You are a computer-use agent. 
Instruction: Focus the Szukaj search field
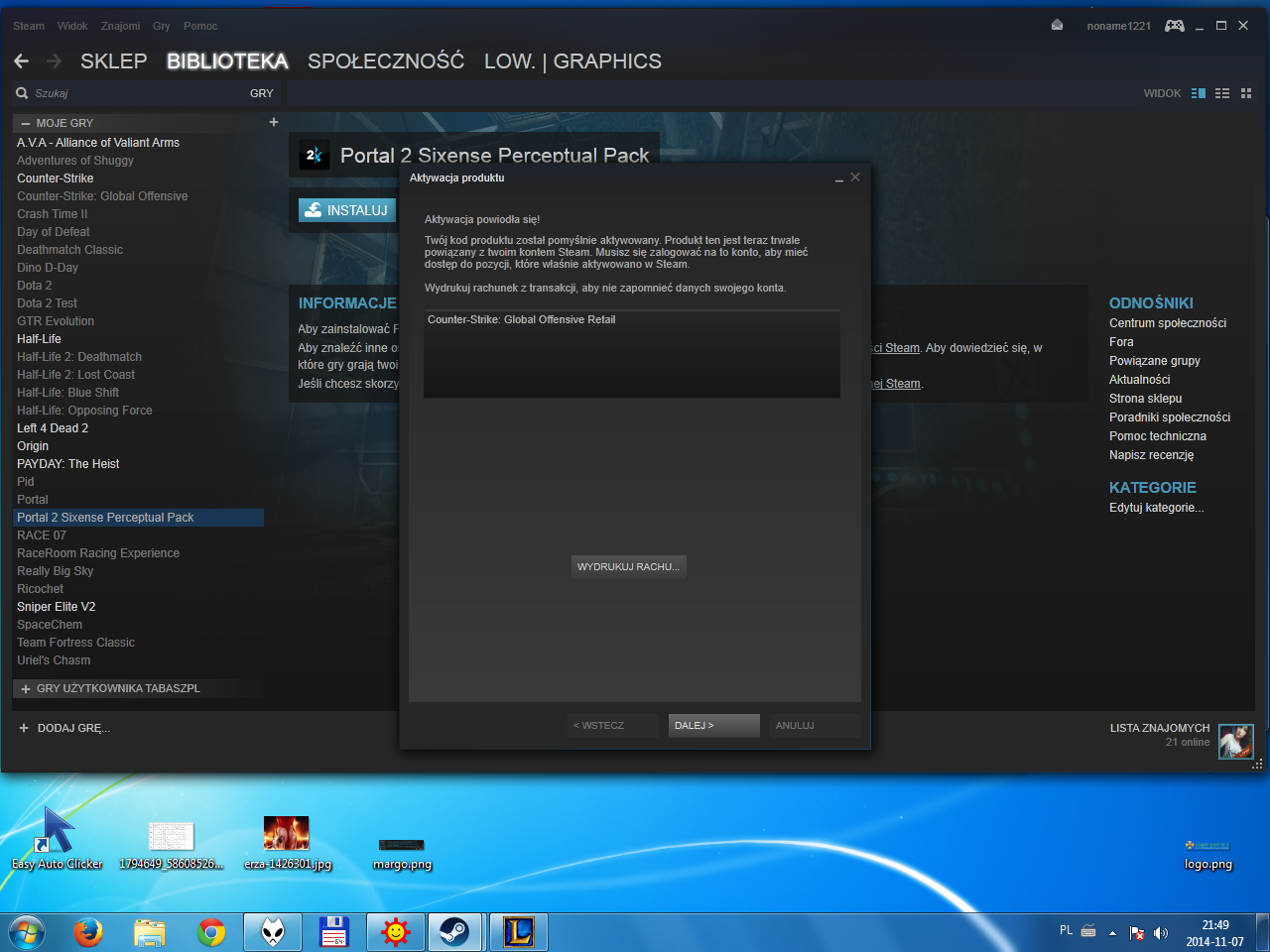[x=129, y=93]
